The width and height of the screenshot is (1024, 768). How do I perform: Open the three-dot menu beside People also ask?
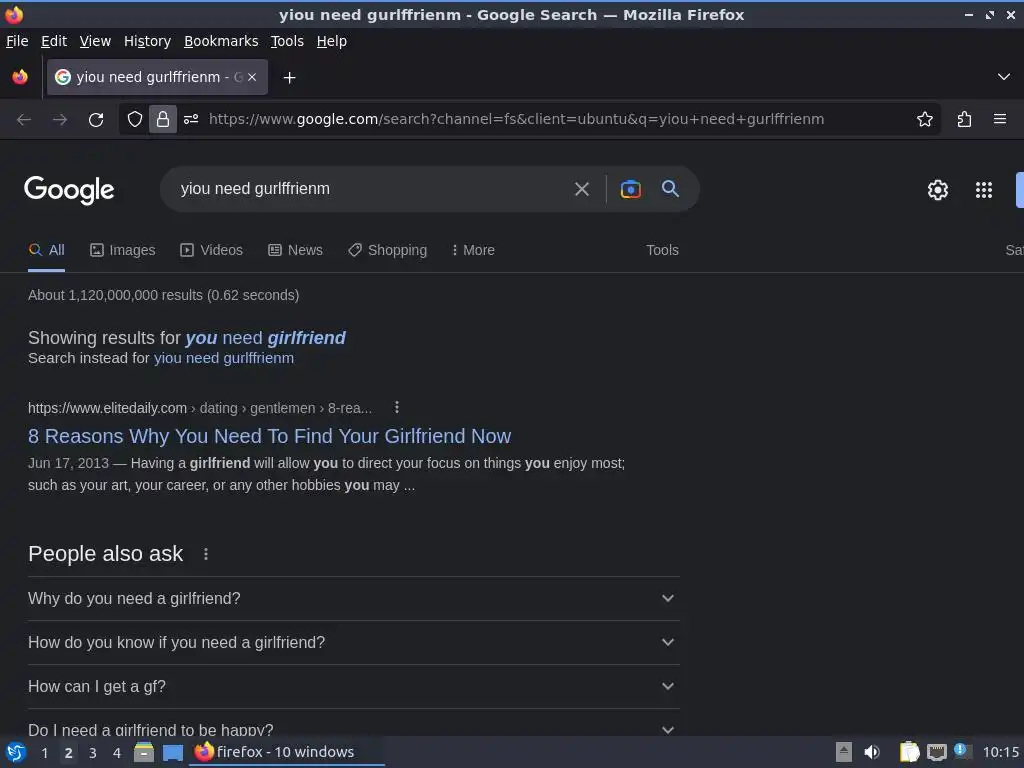(x=206, y=554)
